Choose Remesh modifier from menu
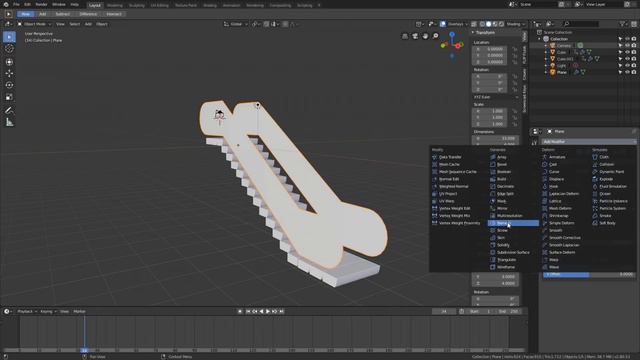This screenshot has width=640, height=360. click(513, 223)
